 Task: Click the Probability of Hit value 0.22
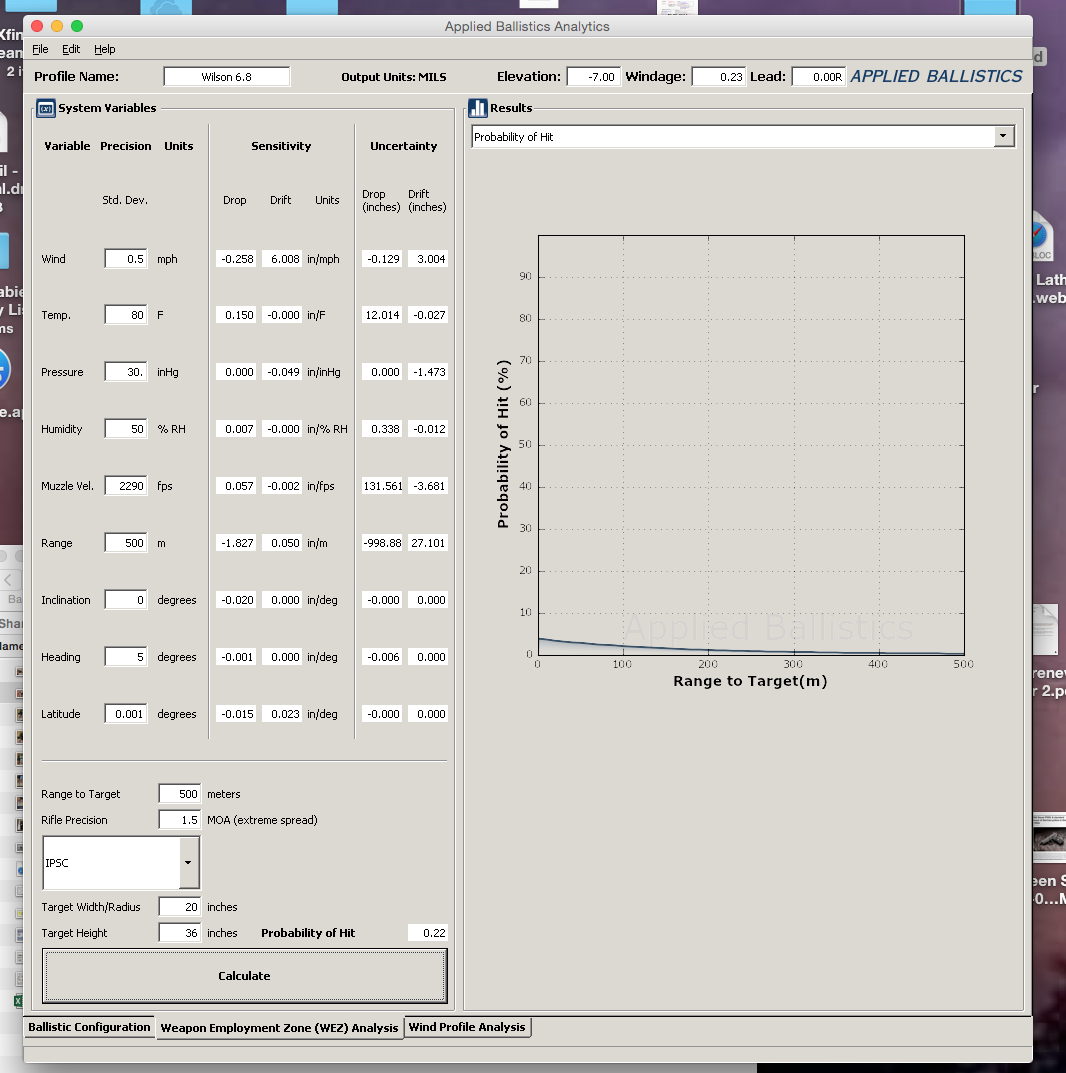point(428,933)
